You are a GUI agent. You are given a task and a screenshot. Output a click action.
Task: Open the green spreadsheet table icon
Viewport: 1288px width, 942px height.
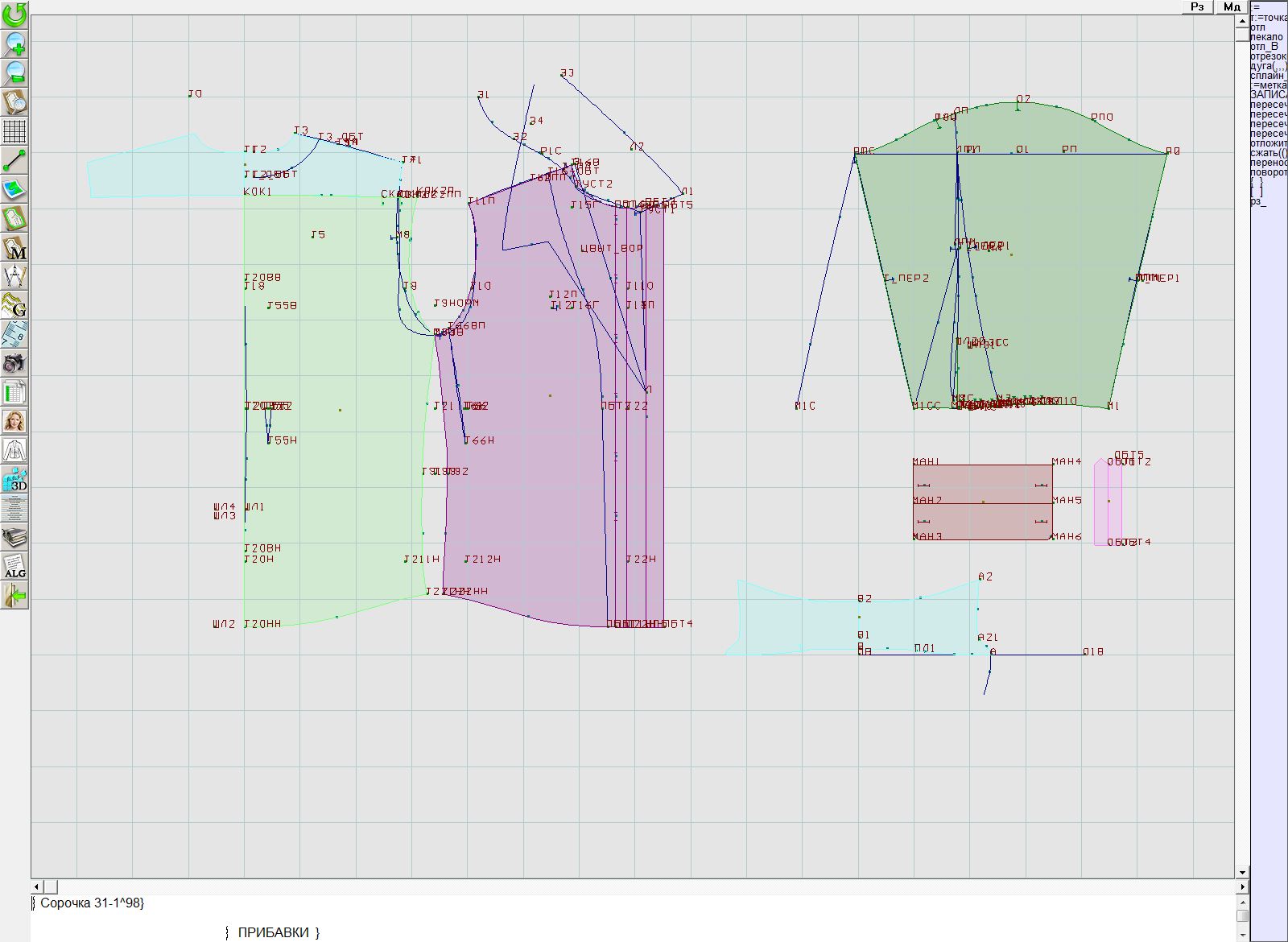coord(14,392)
